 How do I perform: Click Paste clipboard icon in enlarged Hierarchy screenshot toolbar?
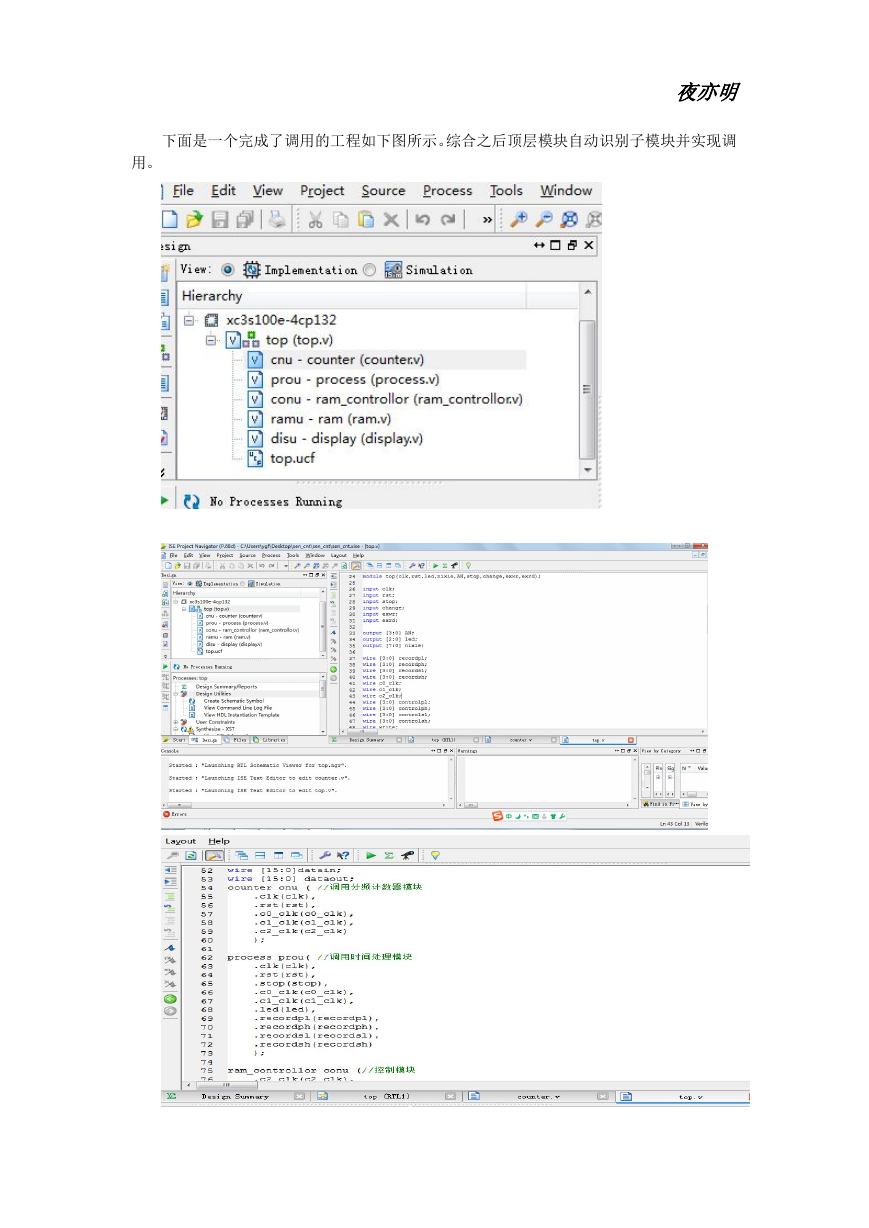366,220
